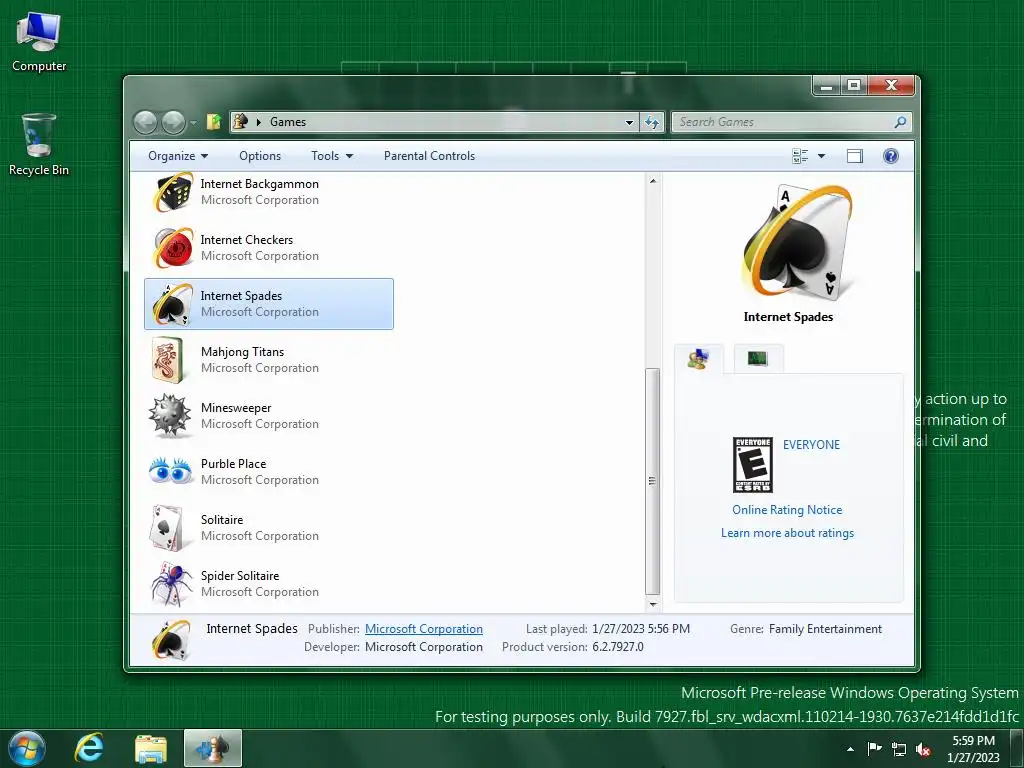
Task: Click the Purble Place eyes icon
Action: (170, 470)
